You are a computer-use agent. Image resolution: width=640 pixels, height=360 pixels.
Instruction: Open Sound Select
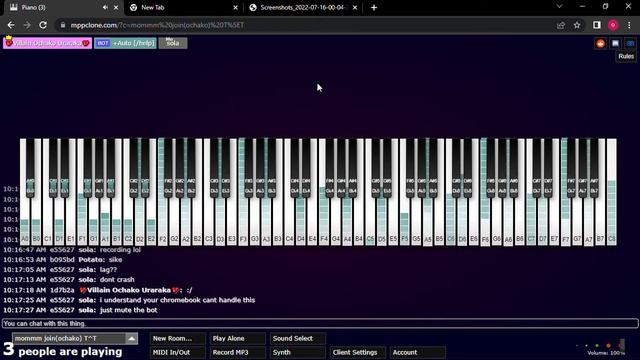[x=297, y=338]
